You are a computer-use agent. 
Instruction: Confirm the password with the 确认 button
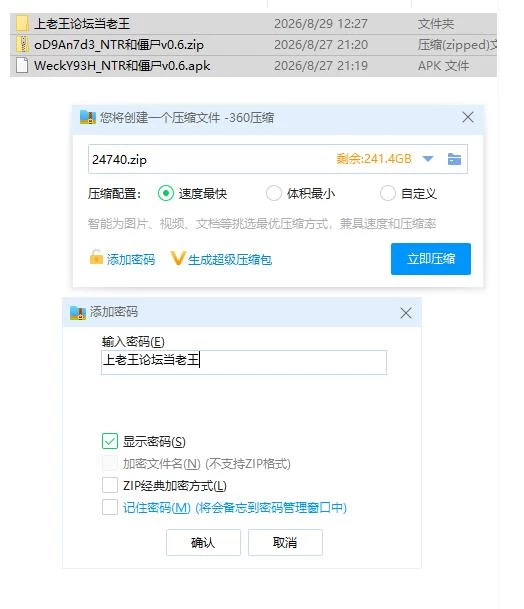pos(203,542)
